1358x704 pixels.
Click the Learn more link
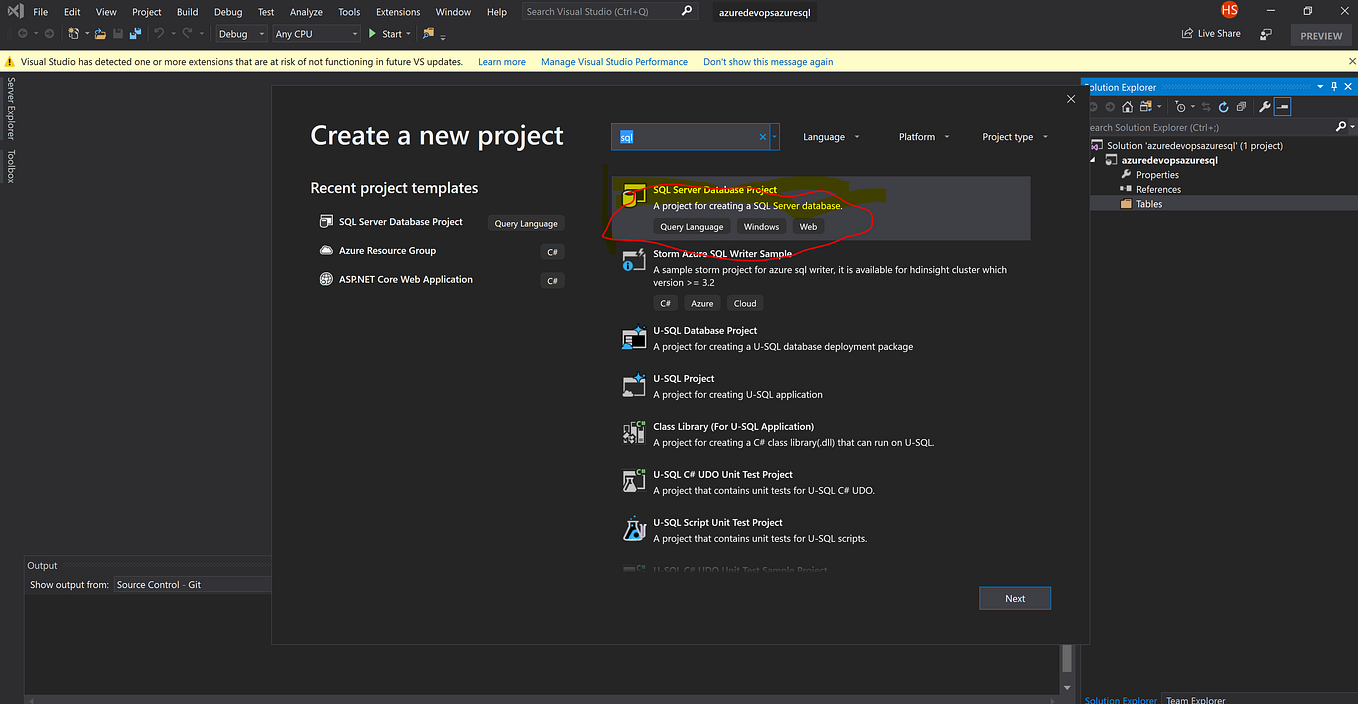point(501,61)
